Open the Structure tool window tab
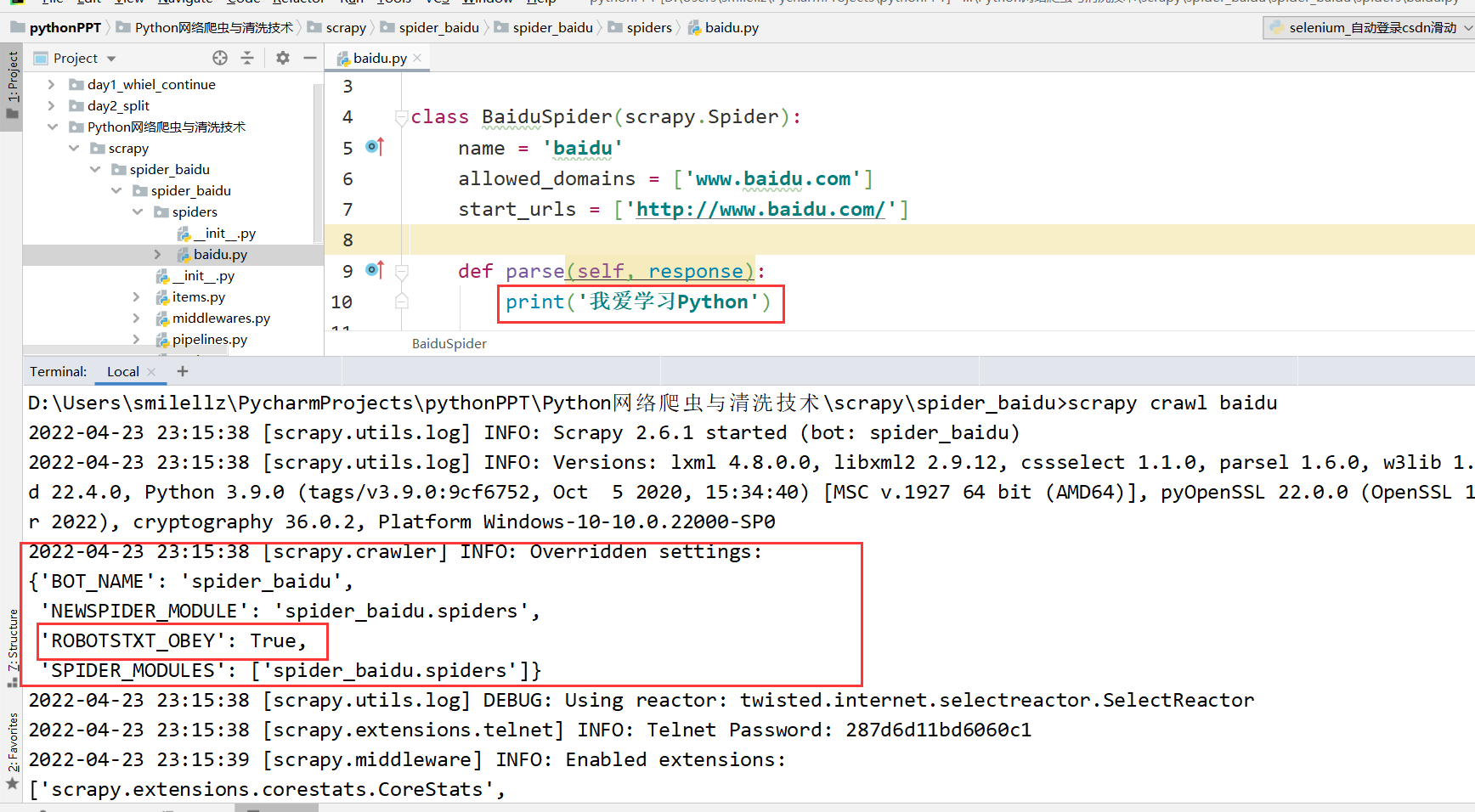 (12, 647)
